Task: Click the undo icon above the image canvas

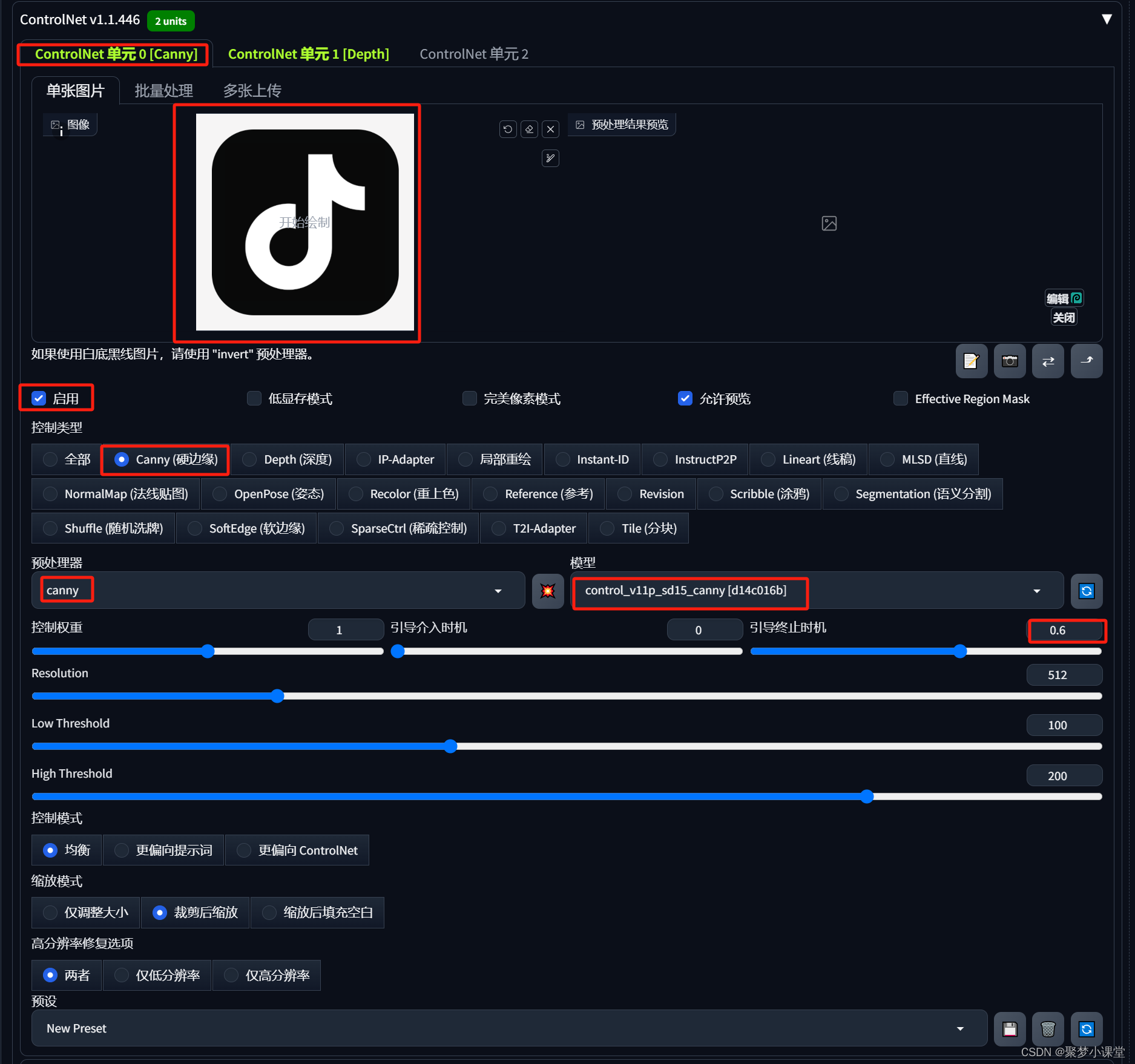Action: point(508,129)
